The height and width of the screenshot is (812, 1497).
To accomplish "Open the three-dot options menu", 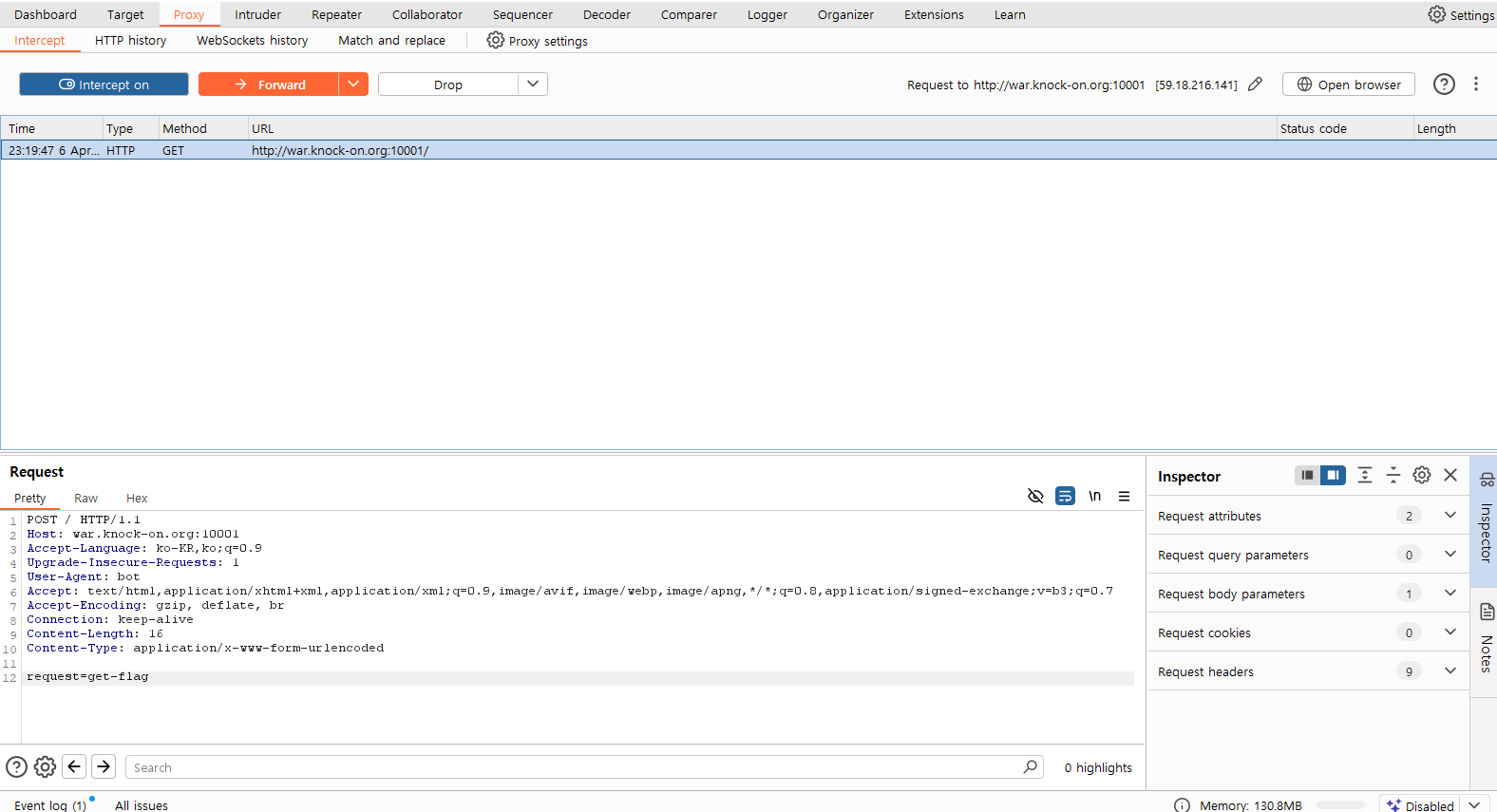I will 1476,85.
